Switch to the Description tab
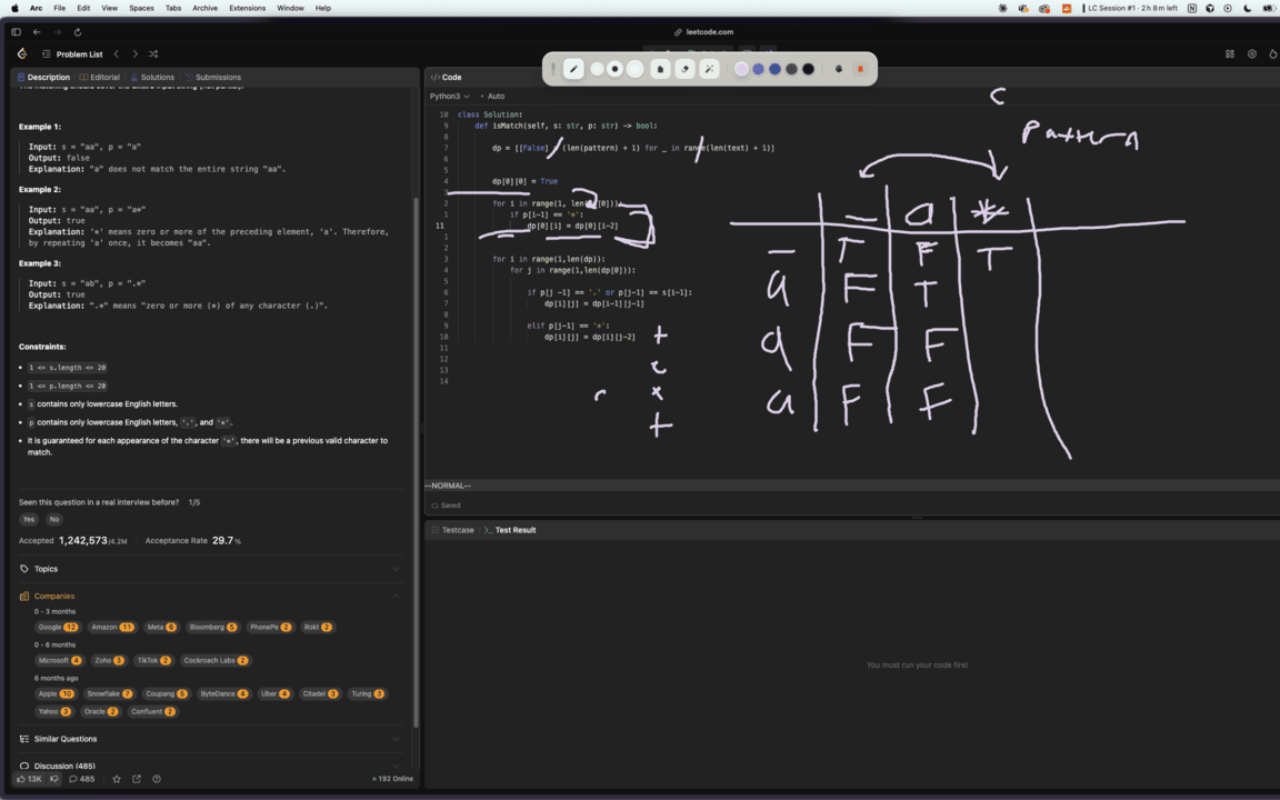Screen dimensions: 1280x800 click(42, 77)
